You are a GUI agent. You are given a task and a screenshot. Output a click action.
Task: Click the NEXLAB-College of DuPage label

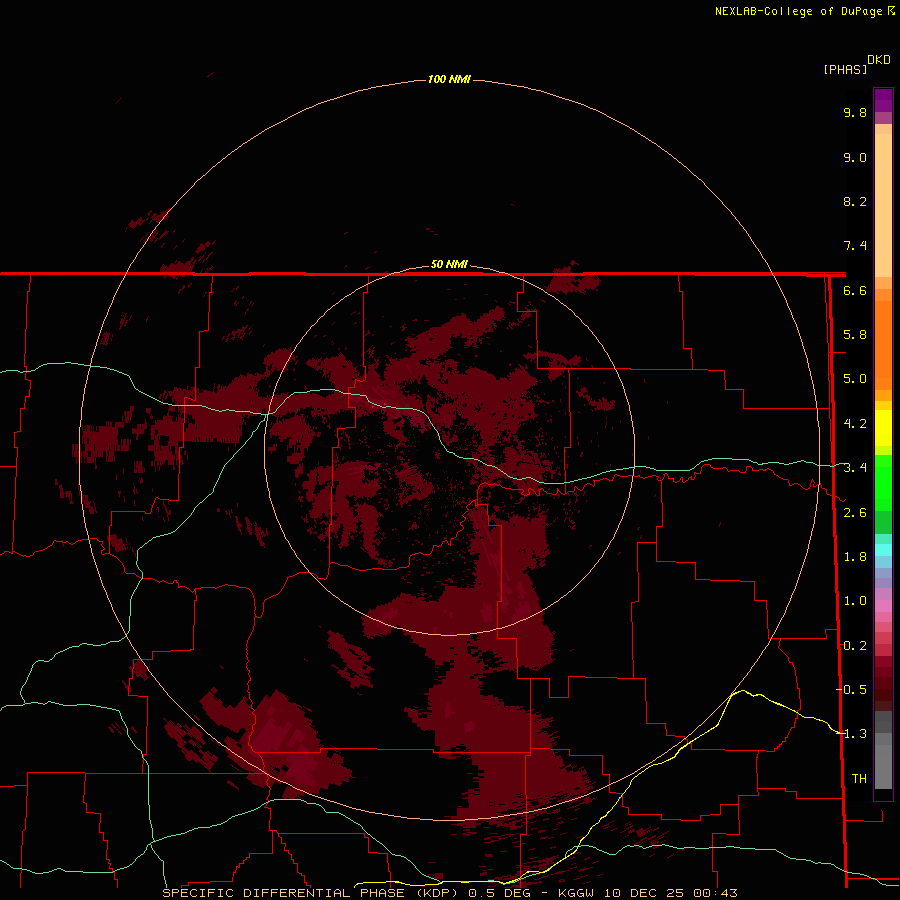[800, 11]
